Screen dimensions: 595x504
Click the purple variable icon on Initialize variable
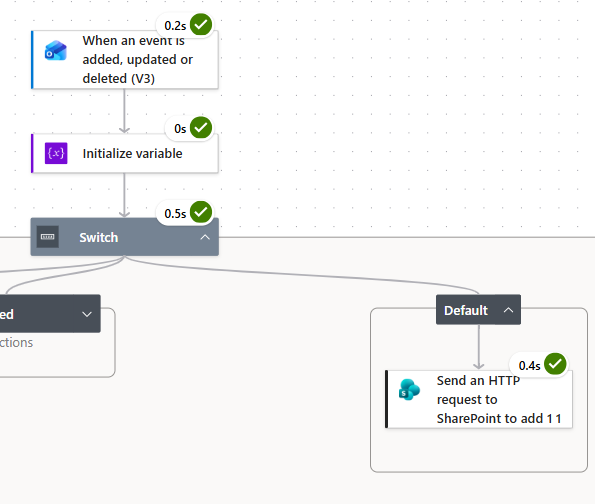(56, 153)
